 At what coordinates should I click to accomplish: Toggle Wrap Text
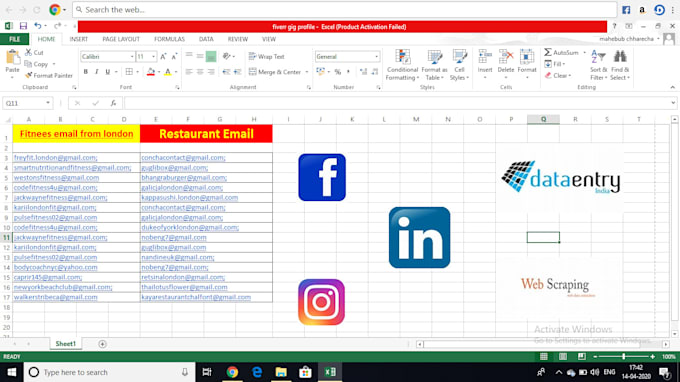tap(266, 57)
